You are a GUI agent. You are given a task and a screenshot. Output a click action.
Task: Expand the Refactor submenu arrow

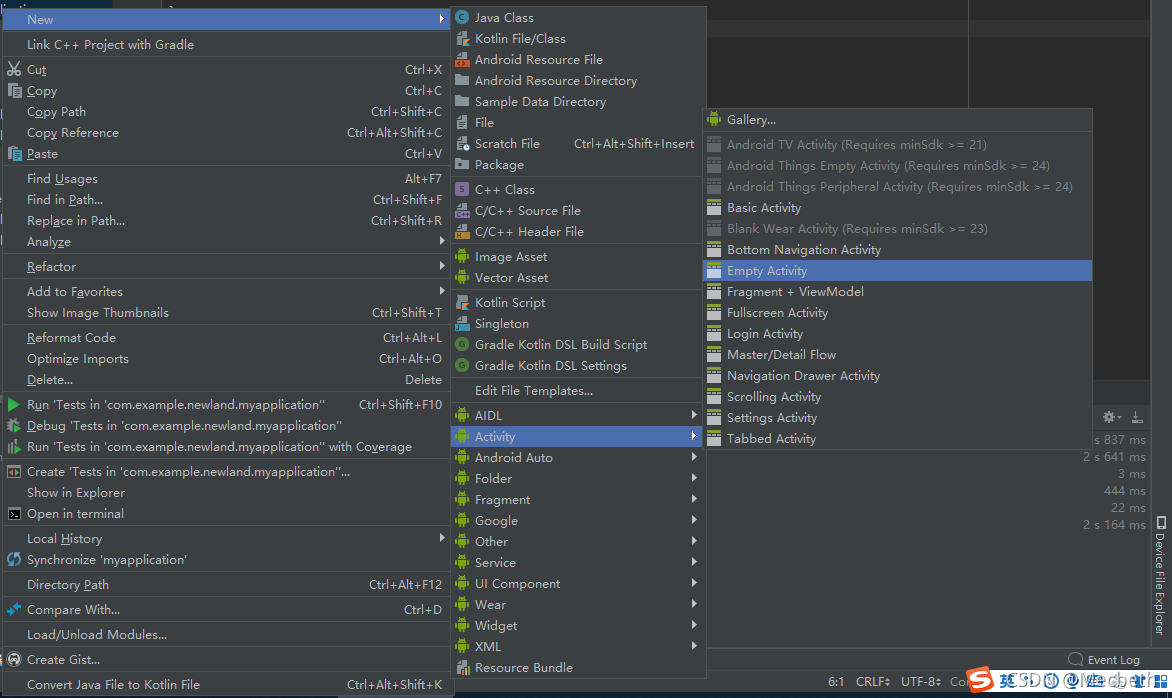pyautogui.click(x=442, y=266)
